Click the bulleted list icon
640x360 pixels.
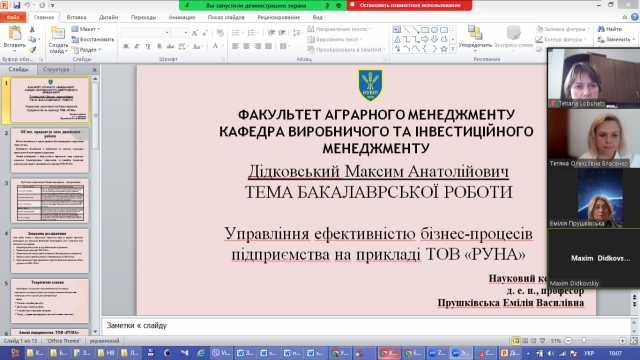(236, 33)
